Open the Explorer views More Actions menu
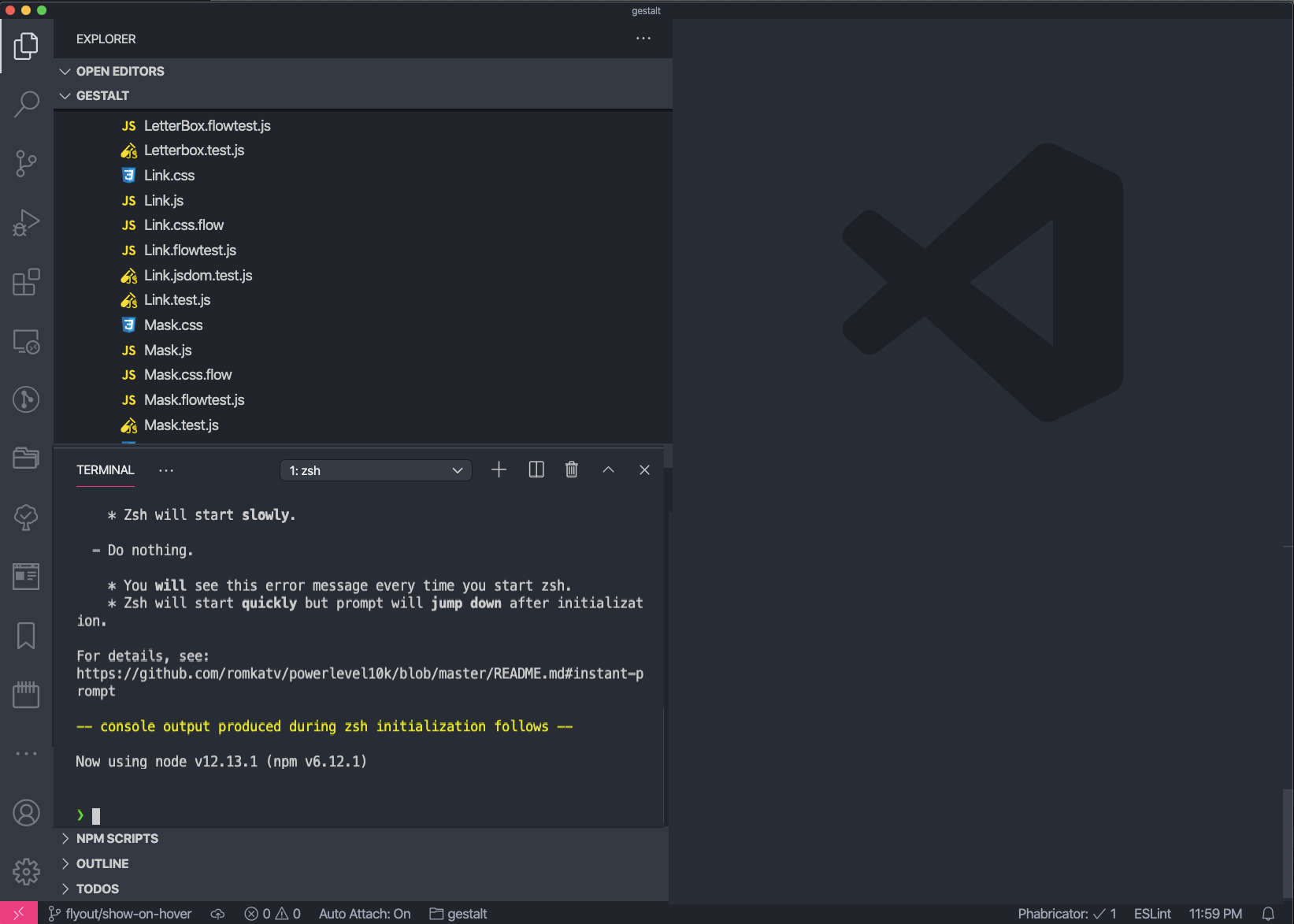 [x=643, y=38]
